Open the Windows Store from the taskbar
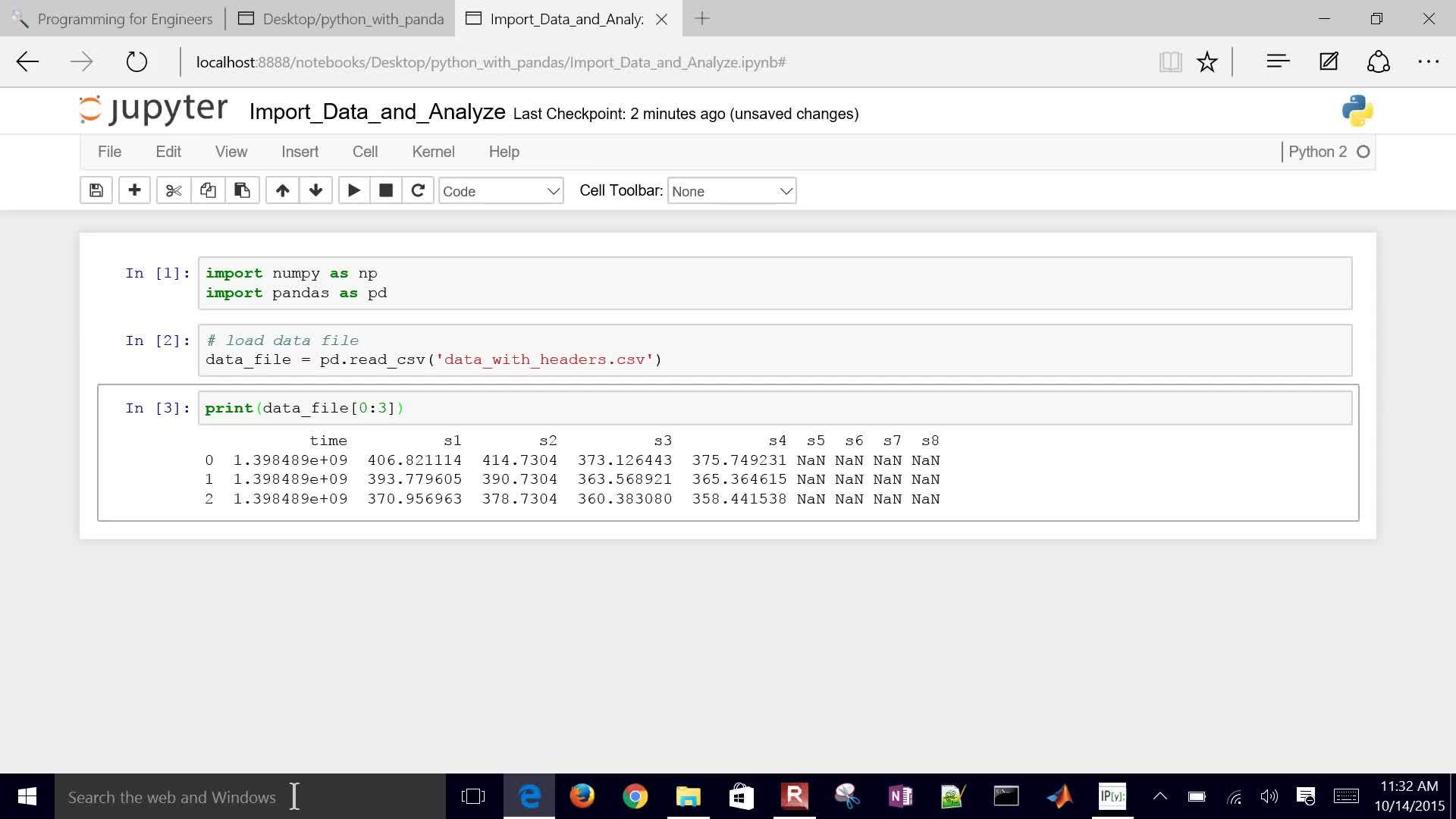 pyautogui.click(x=742, y=796)
